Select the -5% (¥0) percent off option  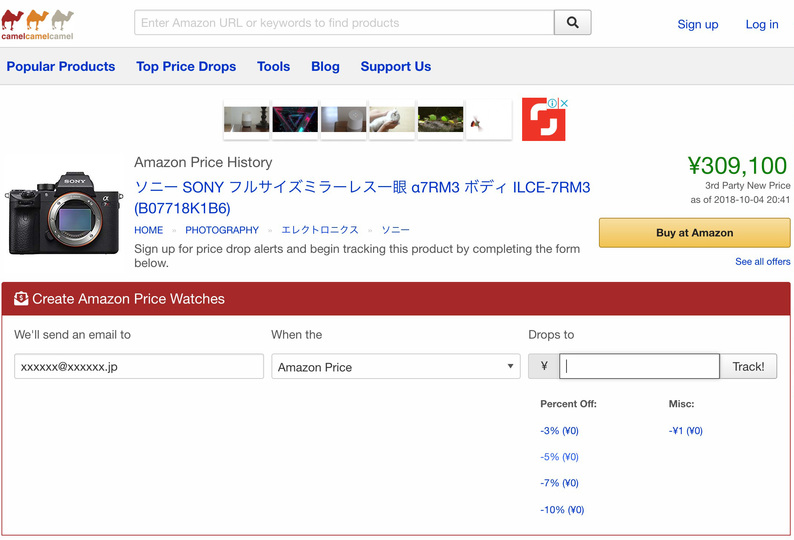point(559,457)
